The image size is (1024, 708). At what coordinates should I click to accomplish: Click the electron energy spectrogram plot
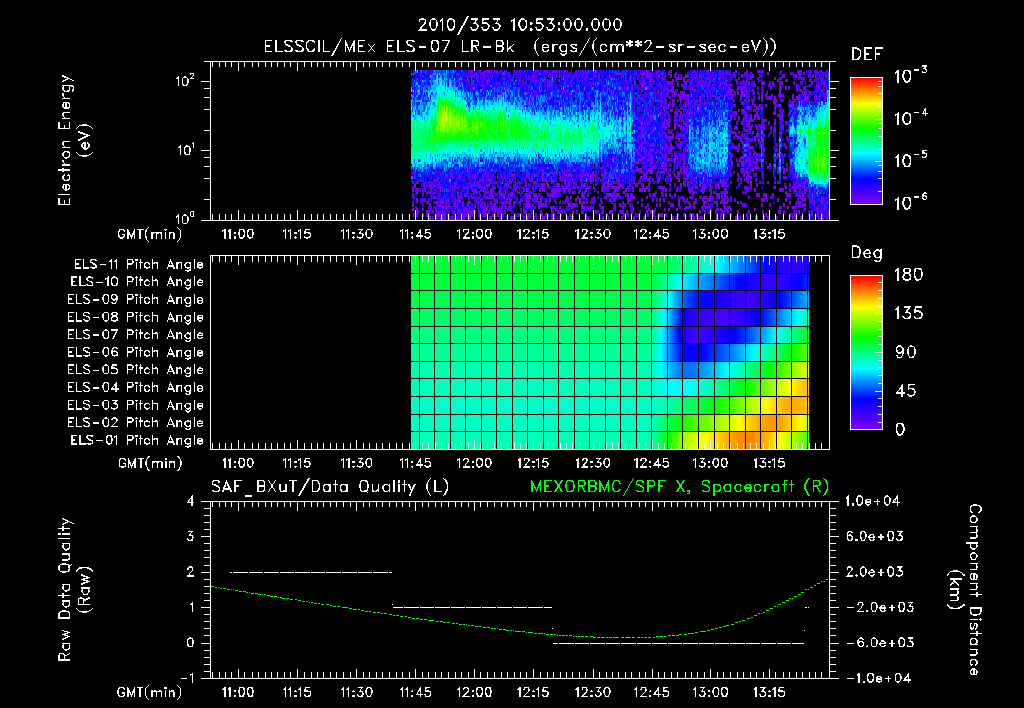[x=520, y=140]
